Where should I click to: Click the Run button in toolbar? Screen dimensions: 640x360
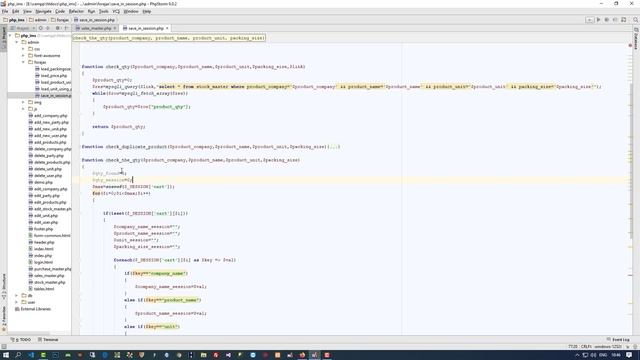pyautogui.click(x=598, y=20)
